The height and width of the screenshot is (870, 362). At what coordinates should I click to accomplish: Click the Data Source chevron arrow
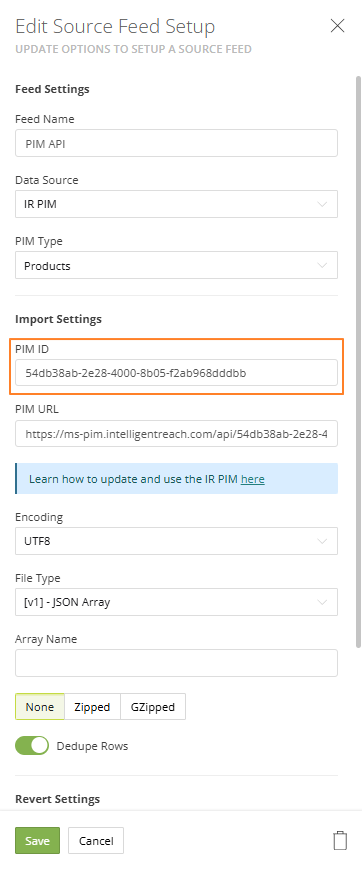pyautogui.click(x=322, y=204)
